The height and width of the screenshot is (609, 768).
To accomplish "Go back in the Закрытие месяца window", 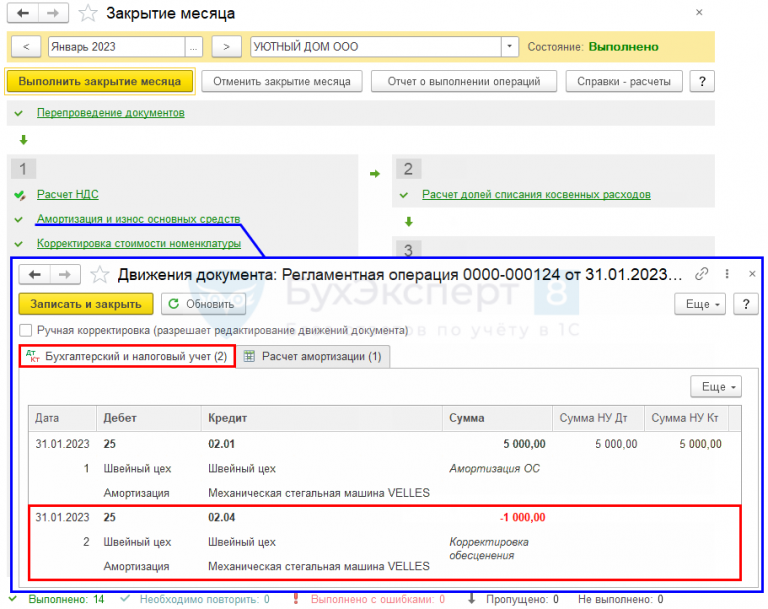I will pos(23,13).
